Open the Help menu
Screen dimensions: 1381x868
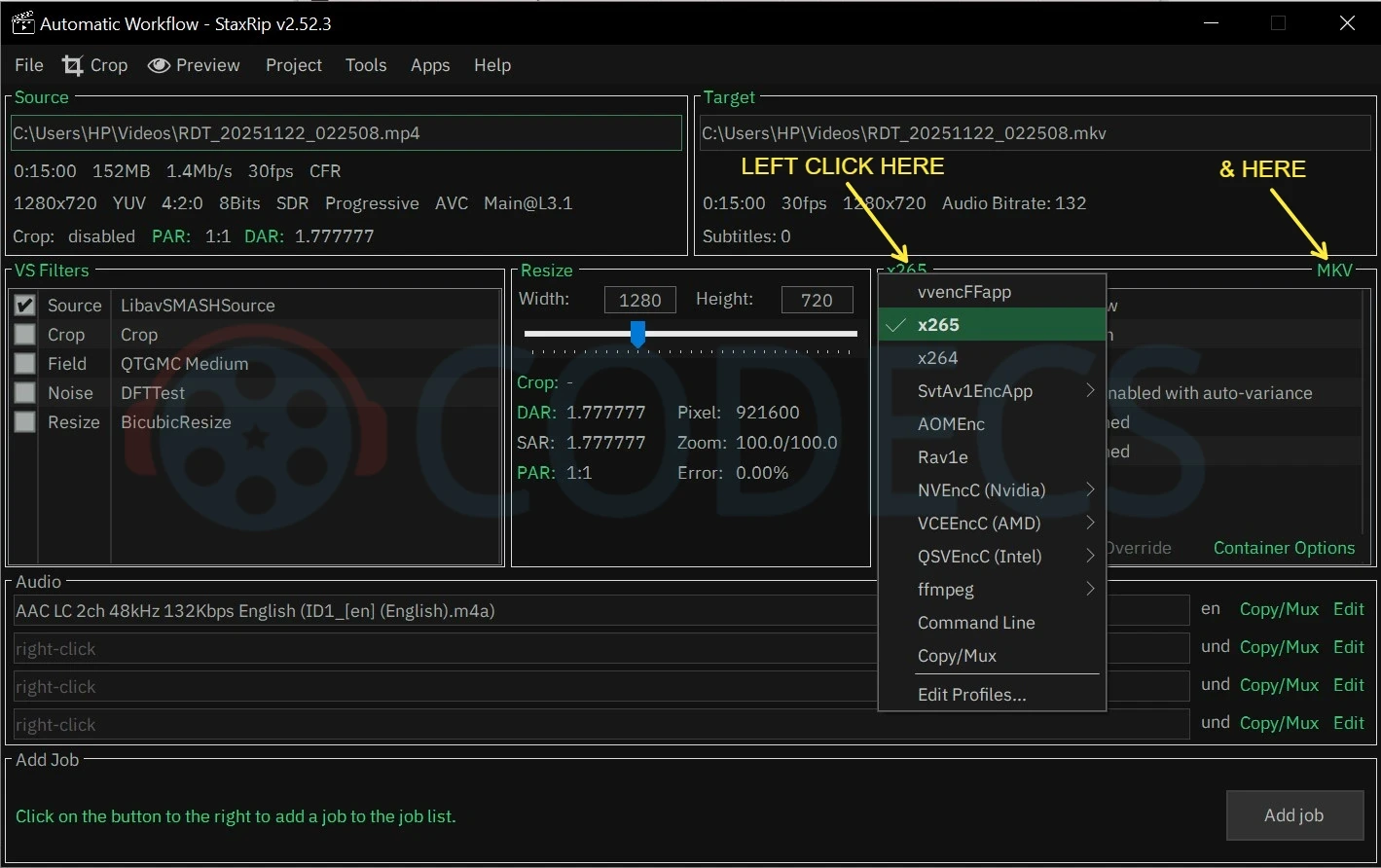pyautogui.click(x=492, y=65)
